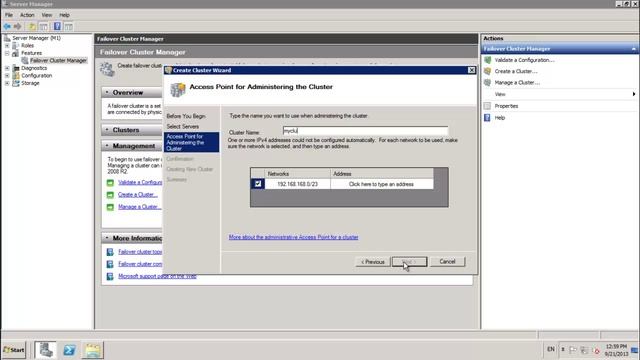Select the Select Servers wizard step
Image resolution: width=640 pixels, height=360 pixels.
point(182,127)
